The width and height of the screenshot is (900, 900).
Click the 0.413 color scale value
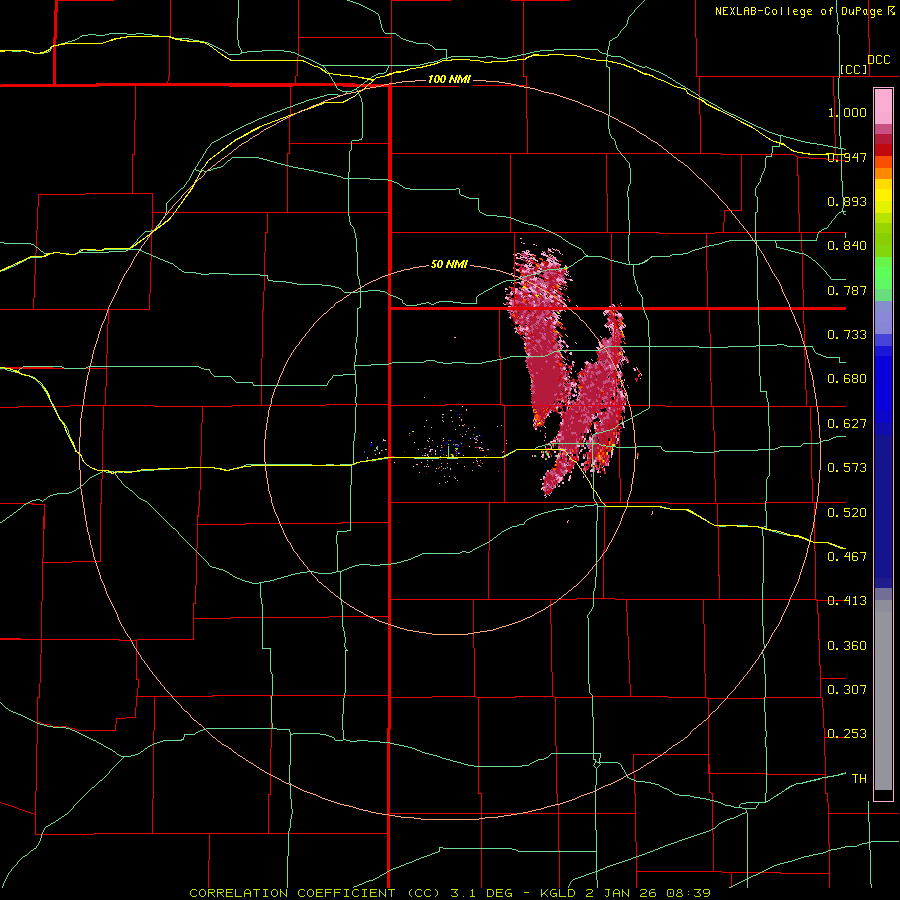[847, 601]
